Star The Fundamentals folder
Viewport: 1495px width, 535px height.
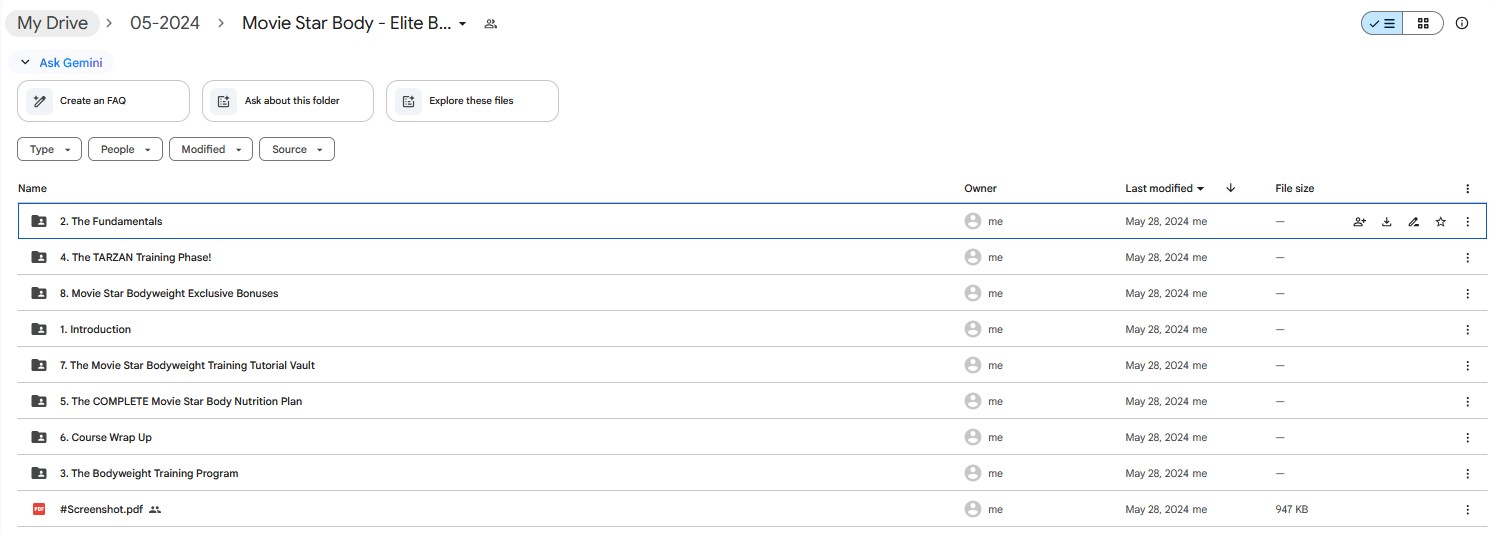[x=1440, y=222]
